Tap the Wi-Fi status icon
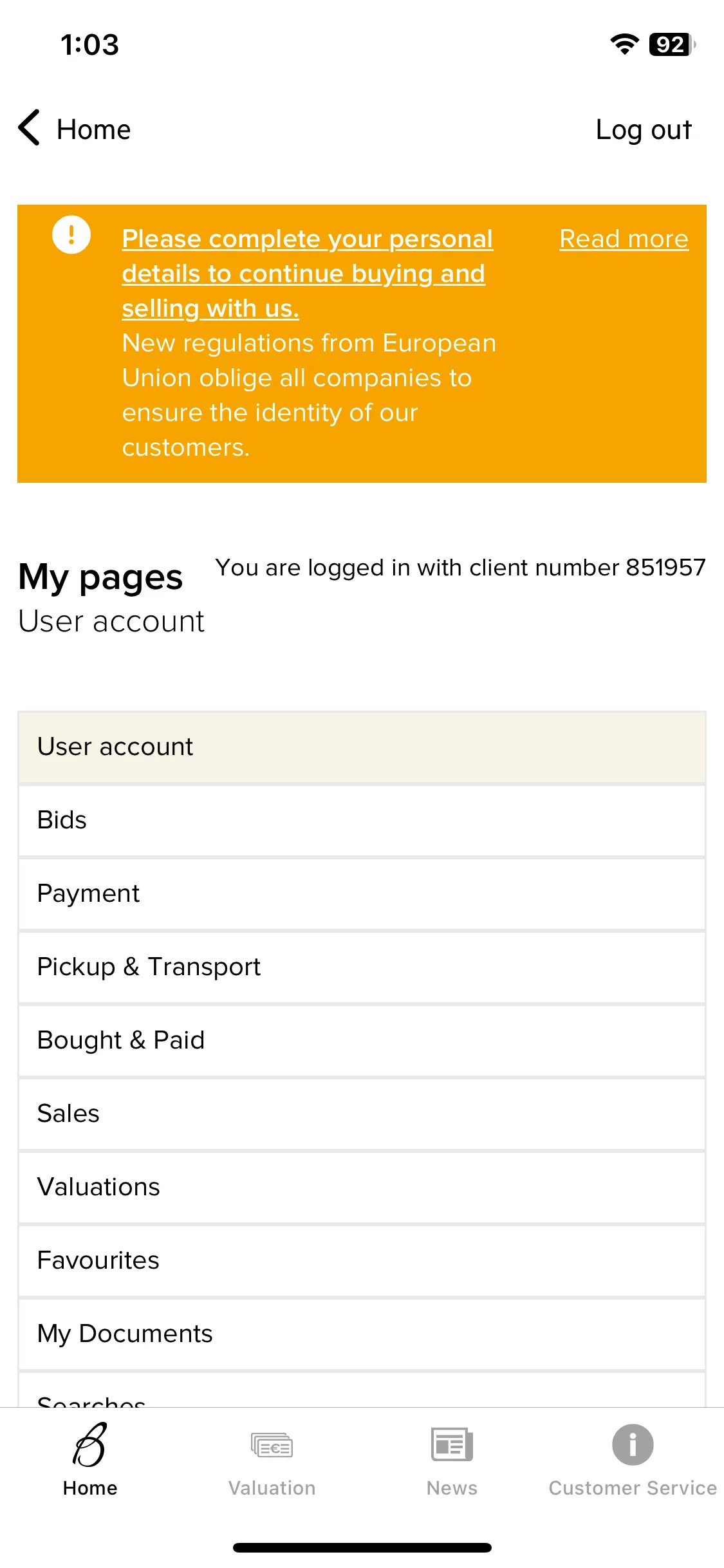724x1568 pixels. [x=624, y=44]
